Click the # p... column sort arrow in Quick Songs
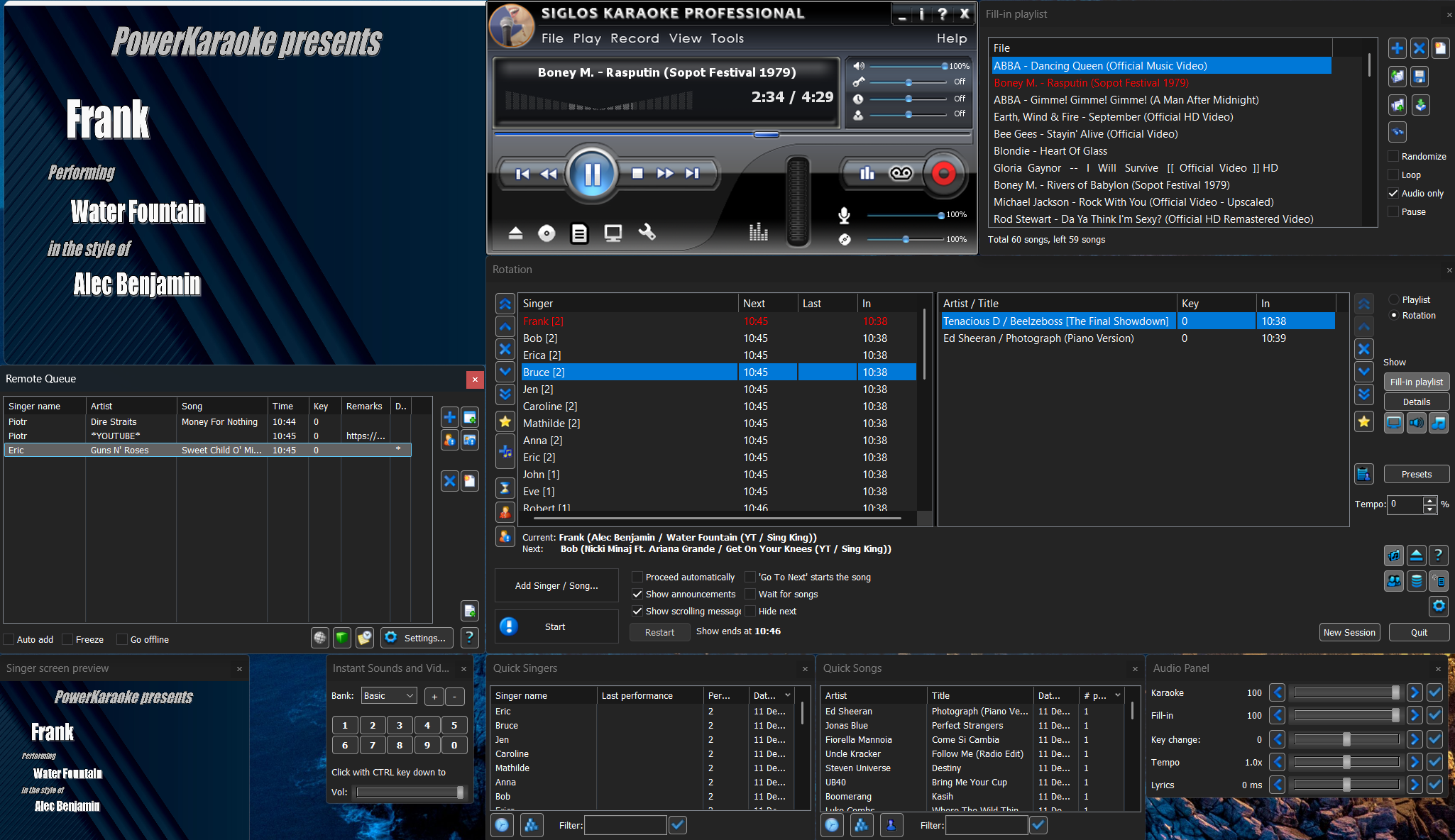 pyautogui.click(x=1117, y=695)
